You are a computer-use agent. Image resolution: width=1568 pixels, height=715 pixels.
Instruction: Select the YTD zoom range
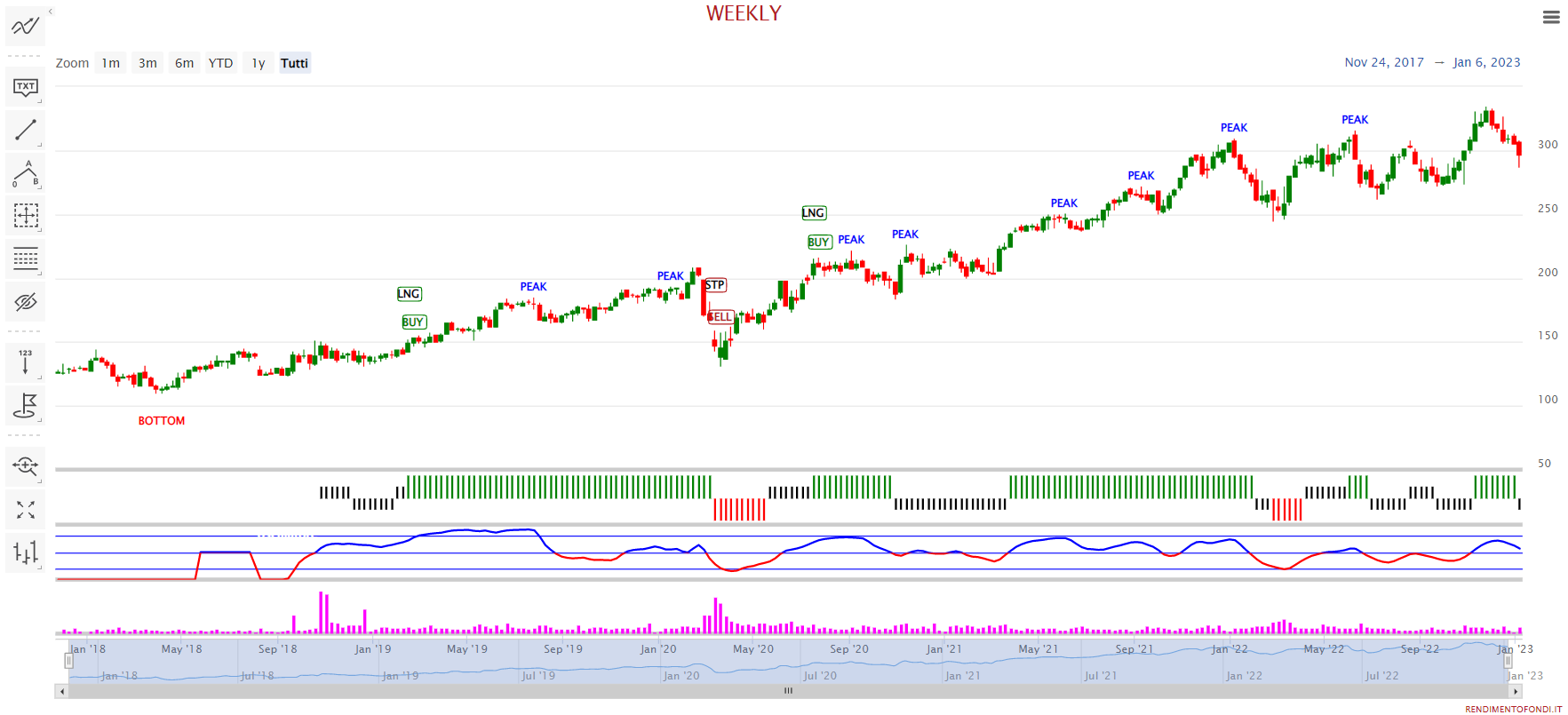point(220,63)
